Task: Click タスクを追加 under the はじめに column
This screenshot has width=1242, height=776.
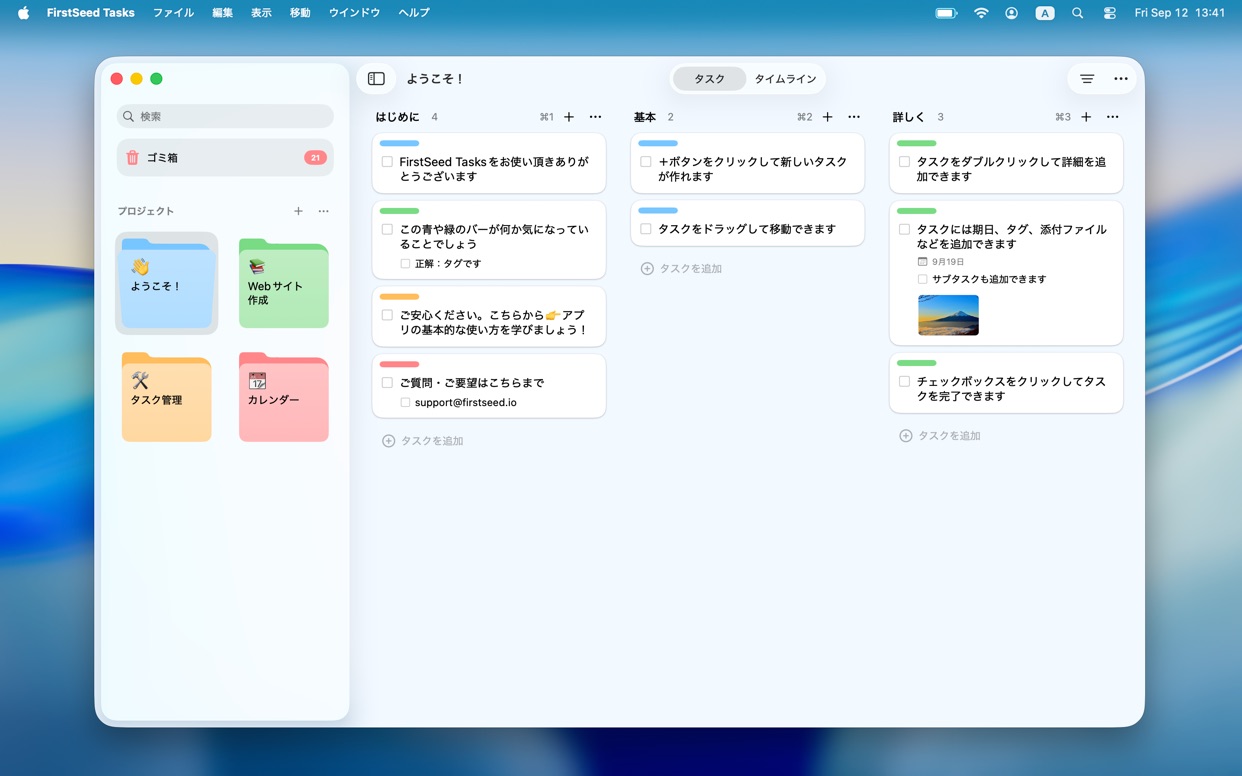Action: (423, 441)
